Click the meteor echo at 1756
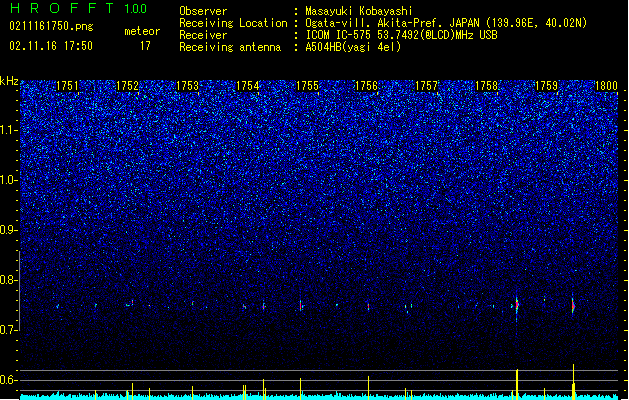This screenshot has height=400, width=629. click(368, 307)
